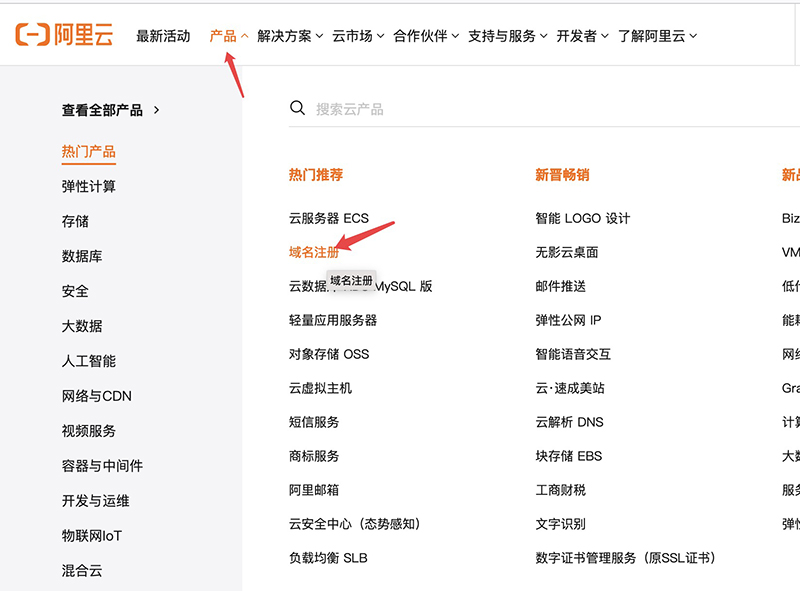Viewport: 800px width, 591px height.
Task: Open 云虚拟主机 product
Action: pyautogui.click(x=320, y=388)
